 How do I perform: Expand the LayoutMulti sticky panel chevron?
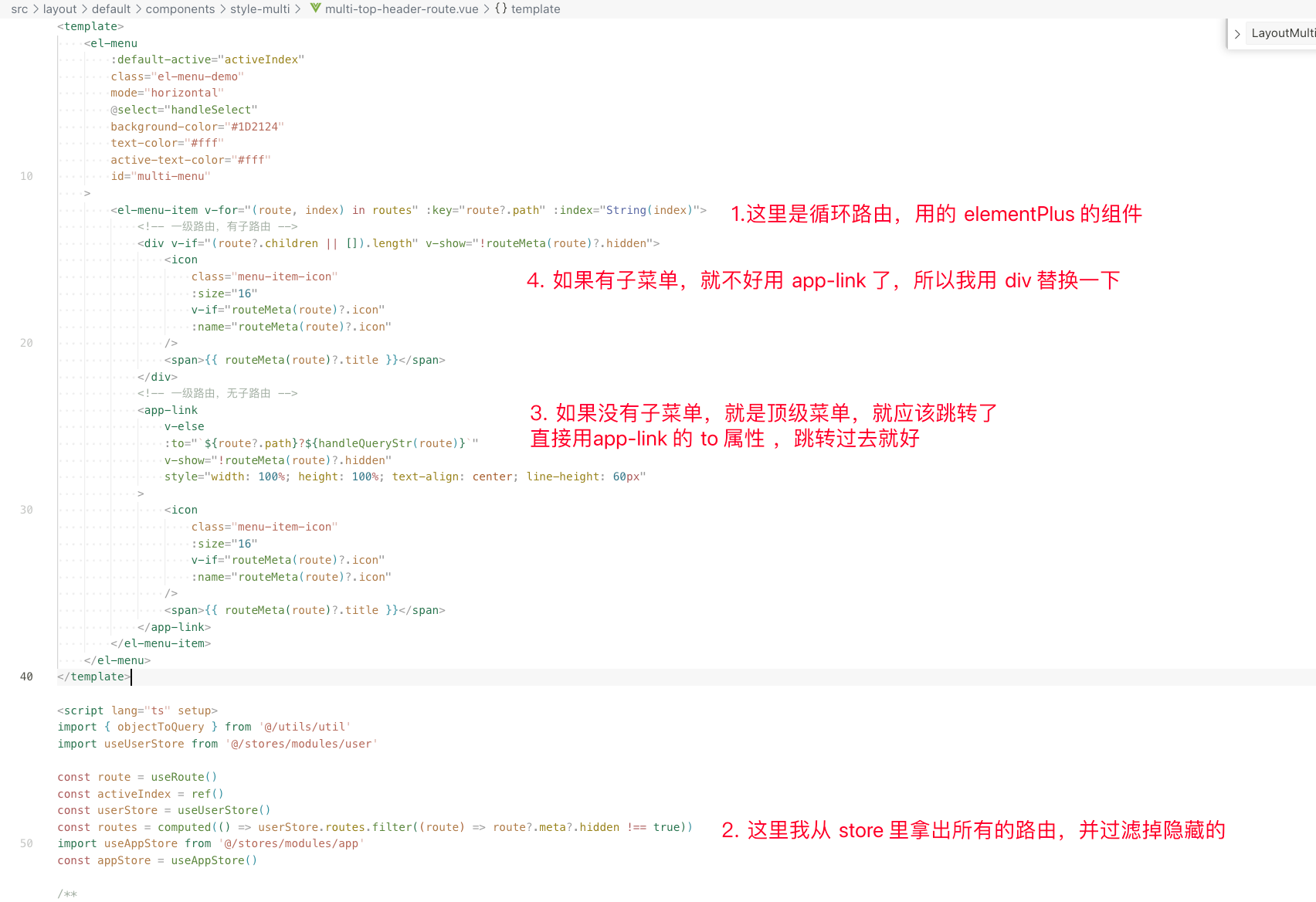tap(1237, 33)
